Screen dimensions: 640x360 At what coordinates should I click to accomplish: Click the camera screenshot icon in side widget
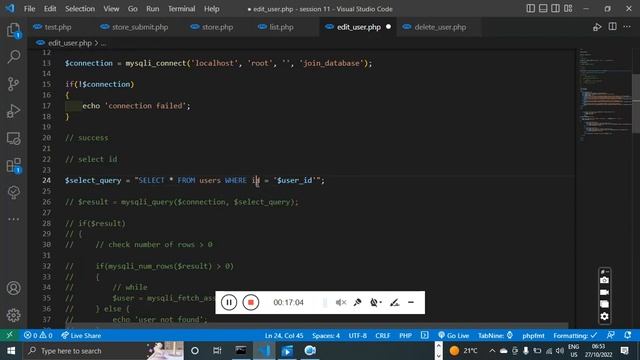pyautogui.click(x=604, y=280)
